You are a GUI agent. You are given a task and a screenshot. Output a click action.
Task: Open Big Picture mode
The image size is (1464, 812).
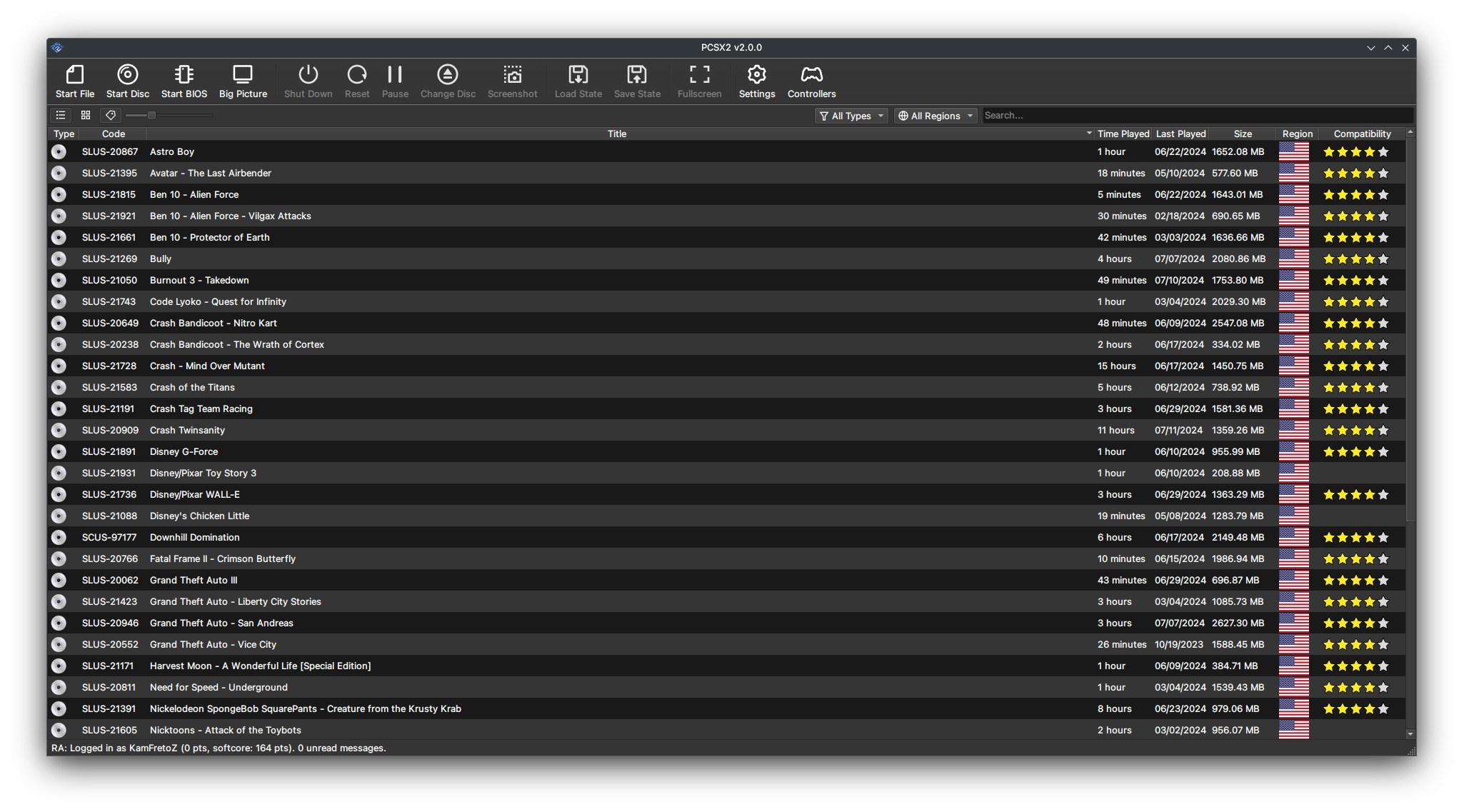(x=243, y=75)
